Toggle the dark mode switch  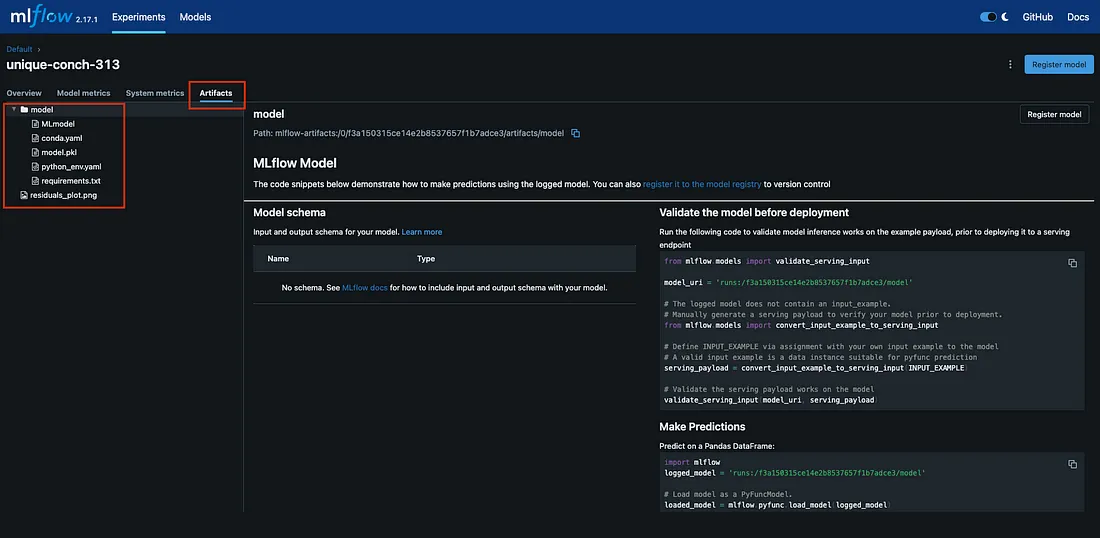click(x=988, y=17)
